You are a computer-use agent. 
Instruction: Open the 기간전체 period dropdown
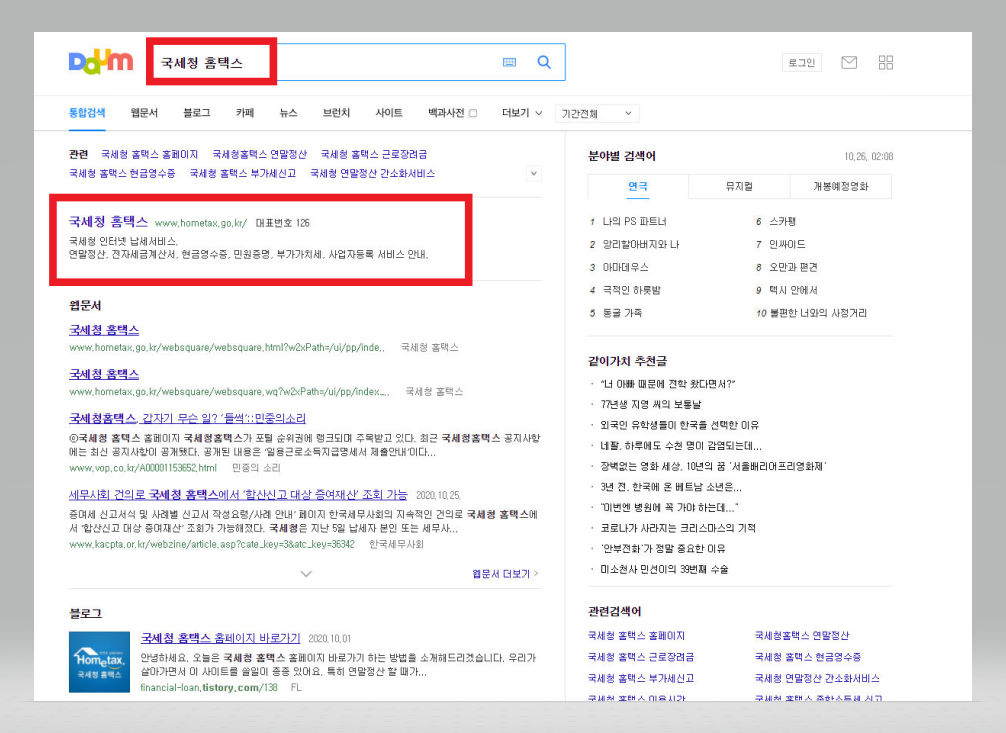597,114
